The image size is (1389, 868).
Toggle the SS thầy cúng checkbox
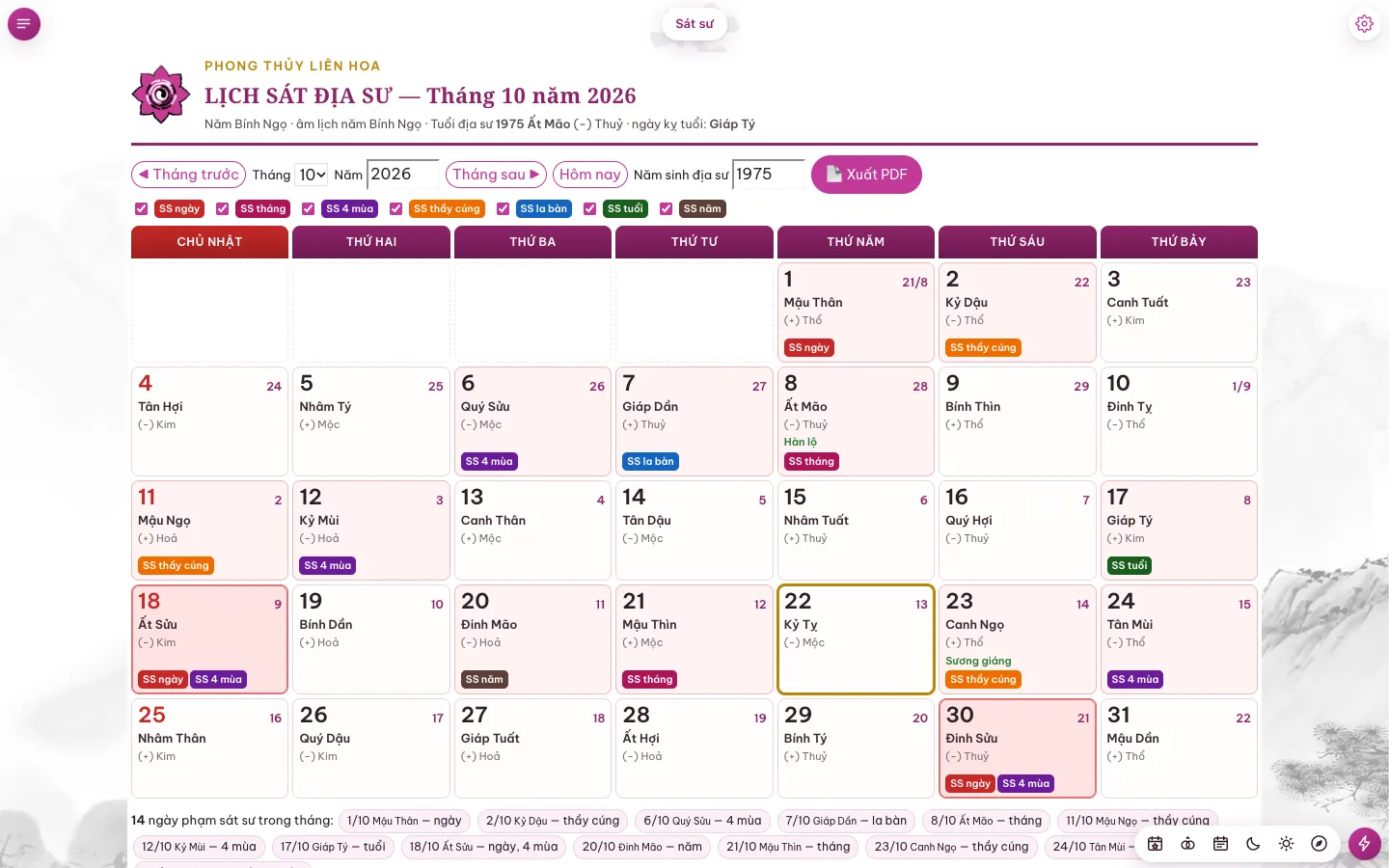396,208
